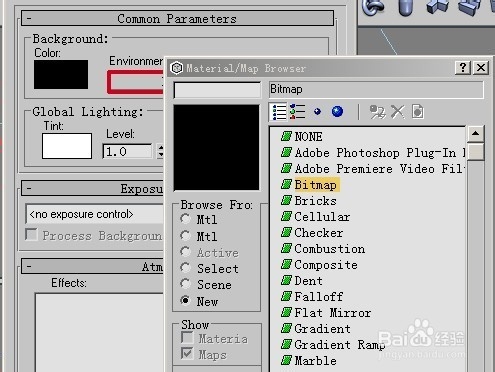The image size is (495, 372).
Task: Click the map list scrollbar thumb
Action: (476, 151)
